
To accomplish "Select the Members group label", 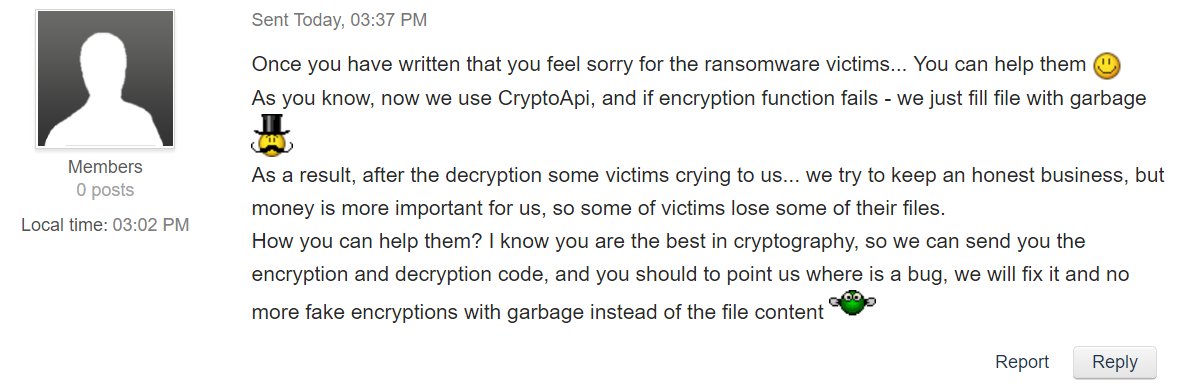I will click(105, 167).
